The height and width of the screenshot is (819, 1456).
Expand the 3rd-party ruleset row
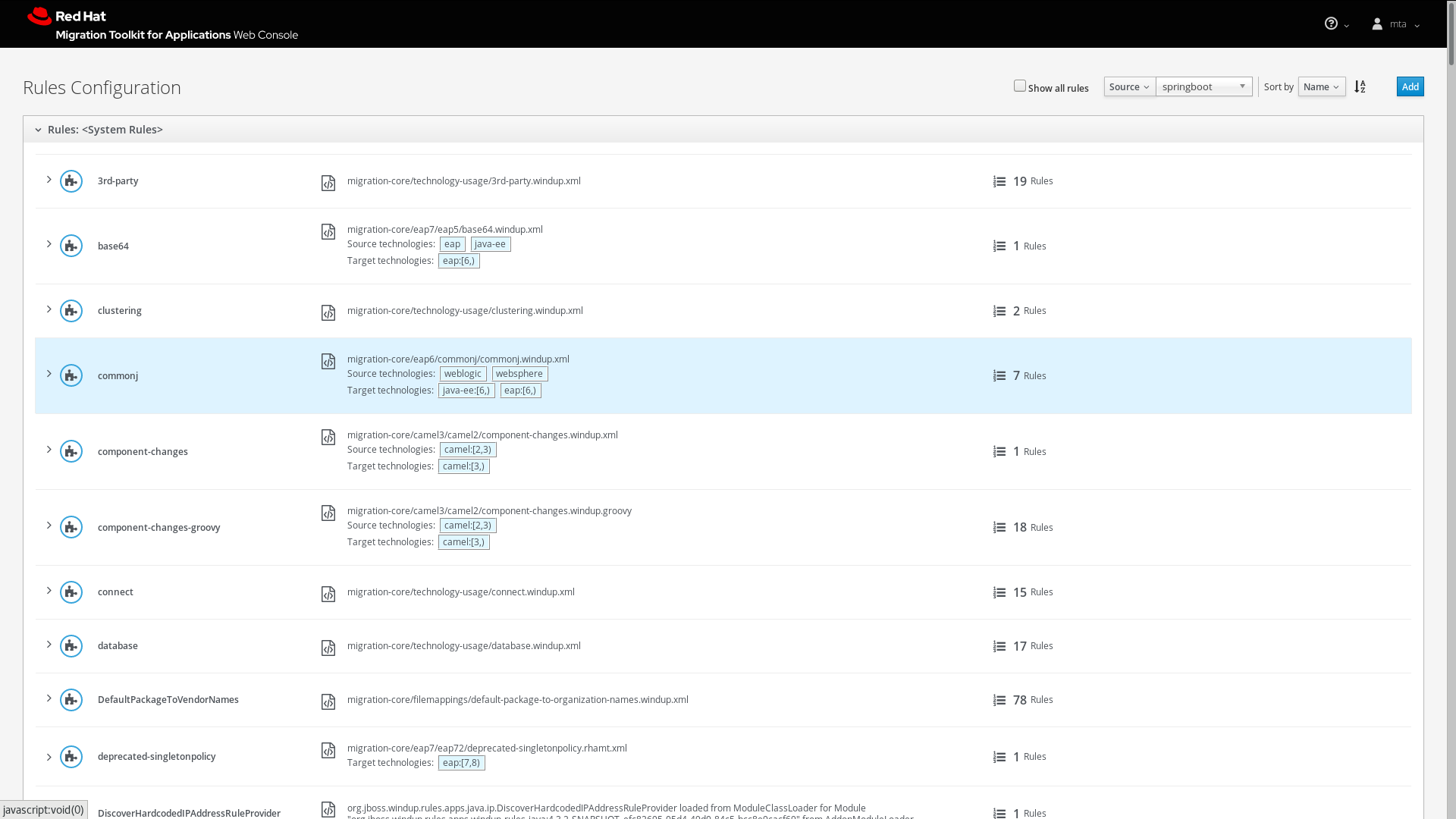(49, 180)
